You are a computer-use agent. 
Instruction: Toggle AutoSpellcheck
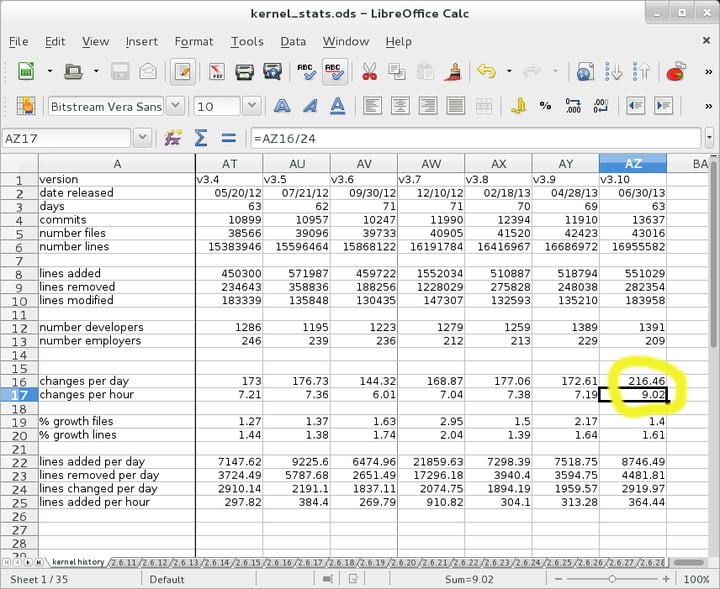(335, 71)
